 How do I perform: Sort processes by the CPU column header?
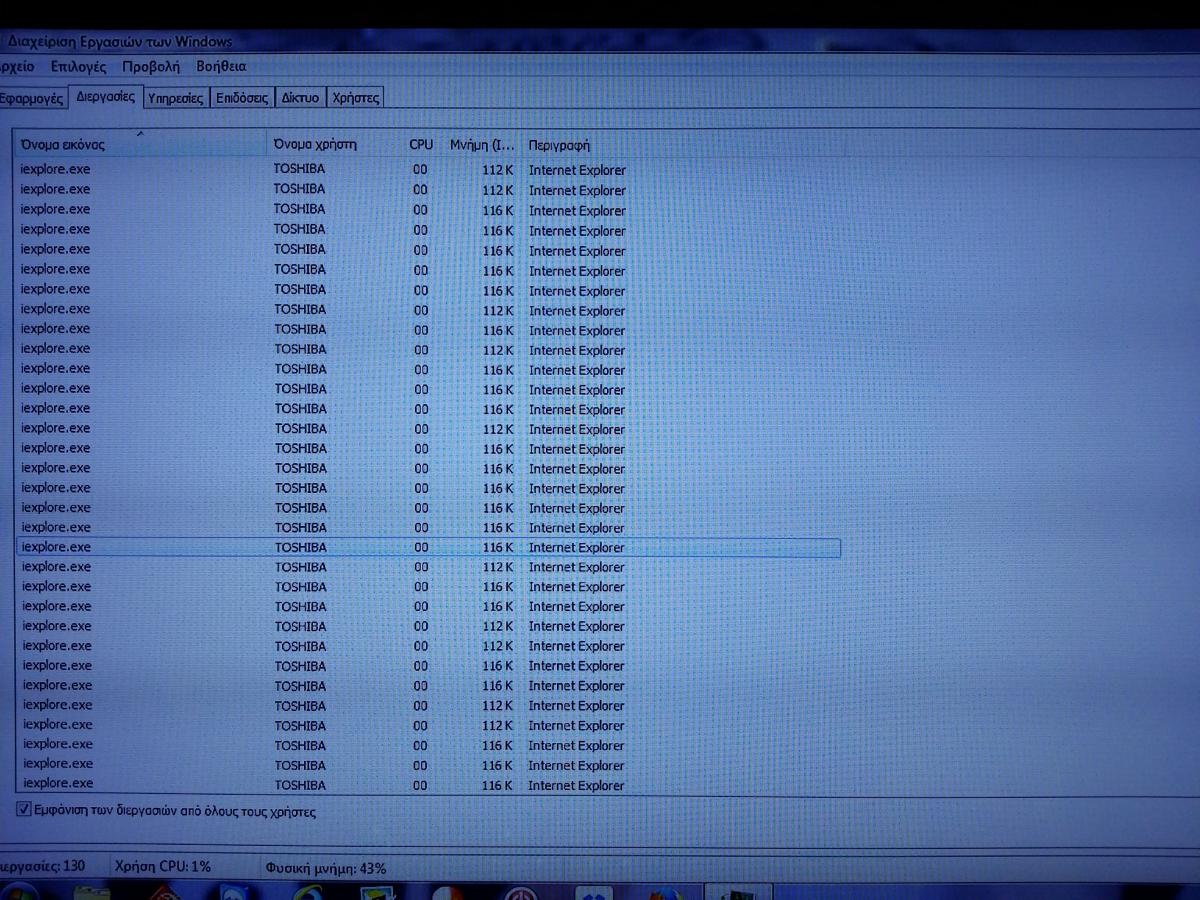tap(421, 144)
